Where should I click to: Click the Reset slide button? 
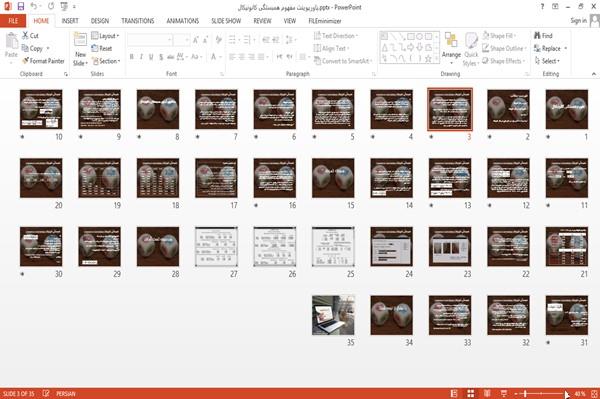[x=102, y=48]
